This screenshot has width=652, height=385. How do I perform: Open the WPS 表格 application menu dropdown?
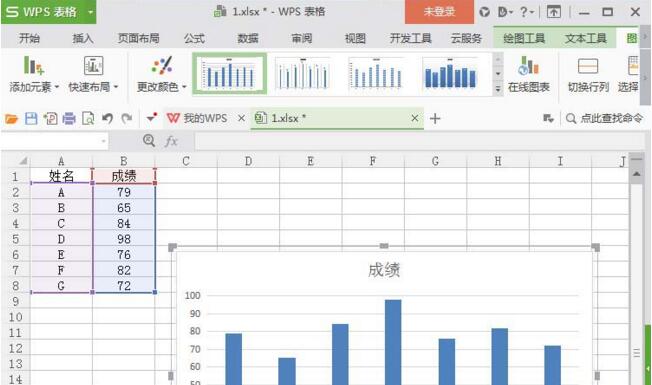coord(90,12)
